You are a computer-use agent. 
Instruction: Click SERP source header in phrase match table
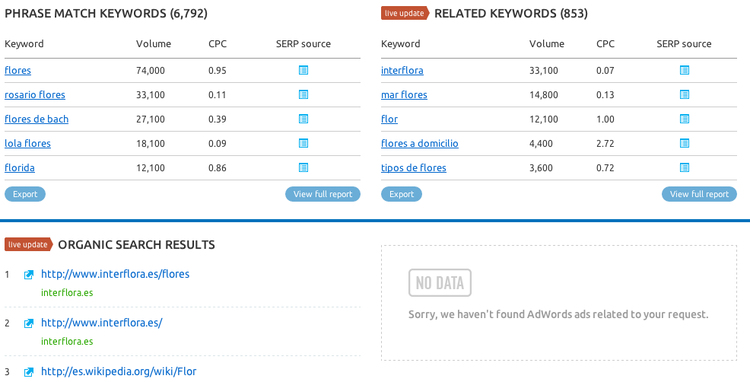[303, 44]
